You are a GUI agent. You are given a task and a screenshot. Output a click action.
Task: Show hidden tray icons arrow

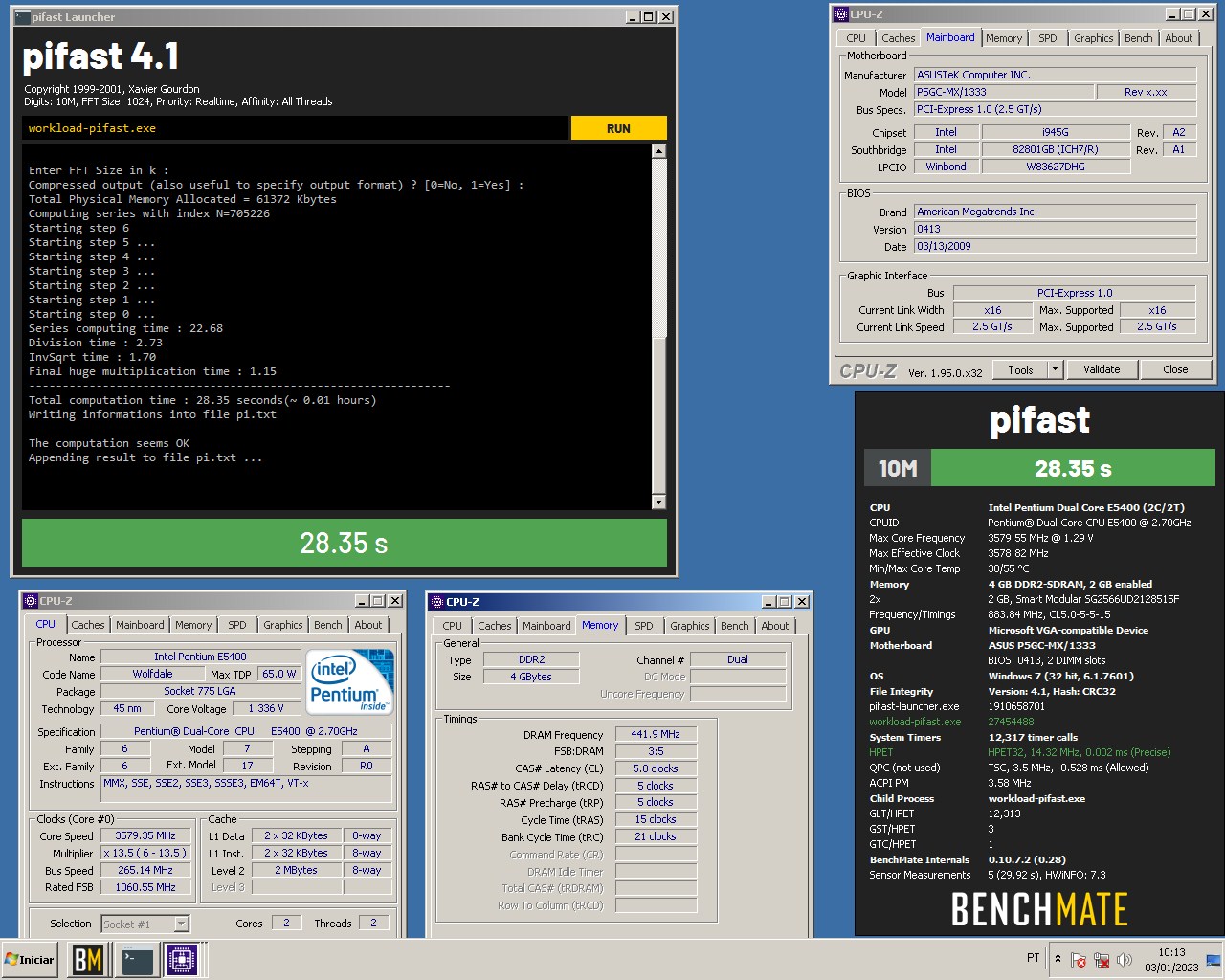coord(1058,958)
